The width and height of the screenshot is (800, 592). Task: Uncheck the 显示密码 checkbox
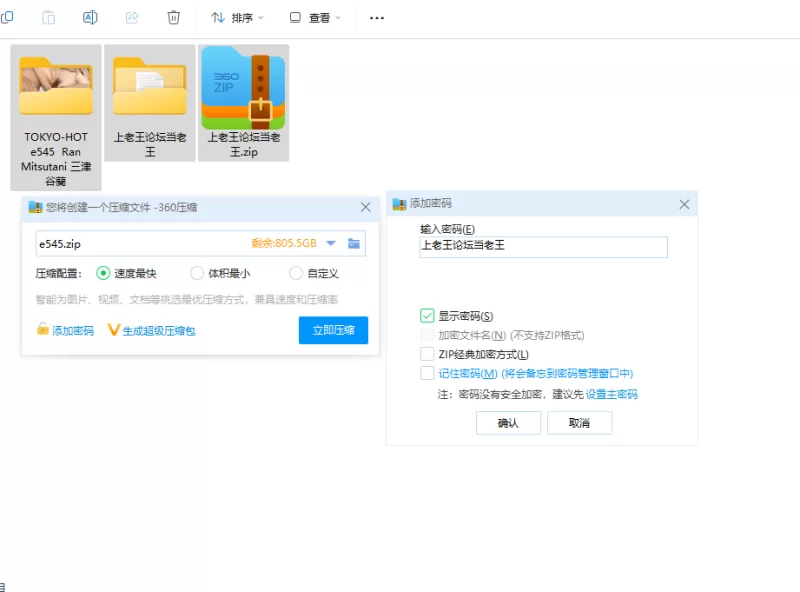pos(427,316)
